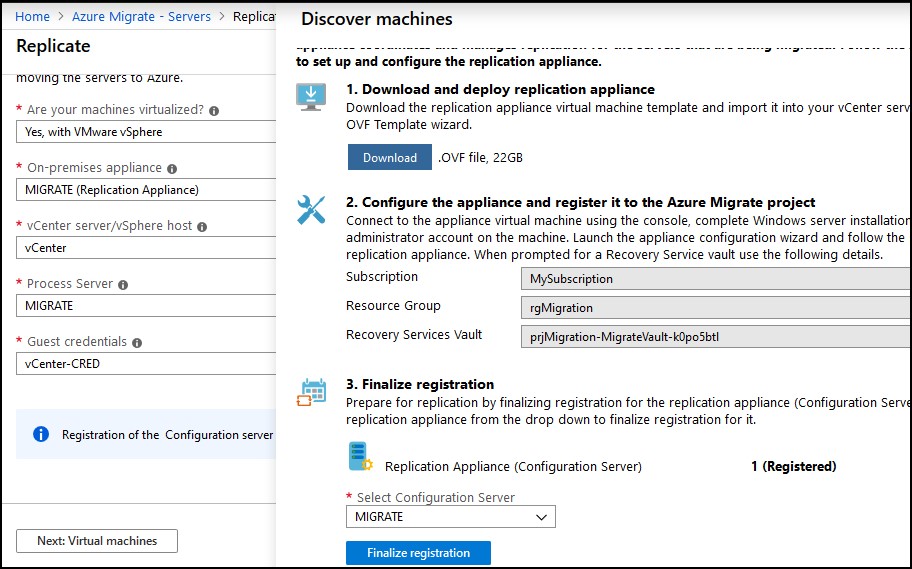Expand the Select Configuration Server dropdown
Screen dimensions: 912x569
451,517
